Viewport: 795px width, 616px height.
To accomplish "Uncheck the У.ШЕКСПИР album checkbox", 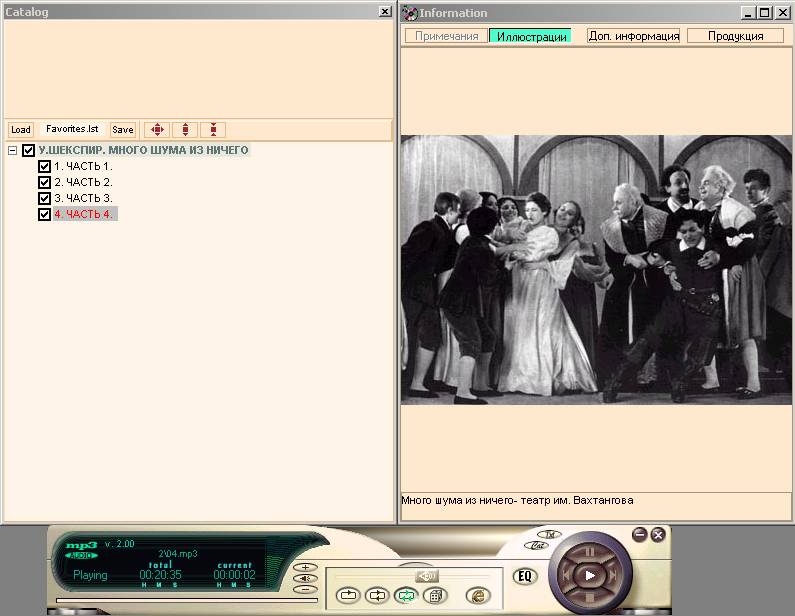I will point(28,150).
